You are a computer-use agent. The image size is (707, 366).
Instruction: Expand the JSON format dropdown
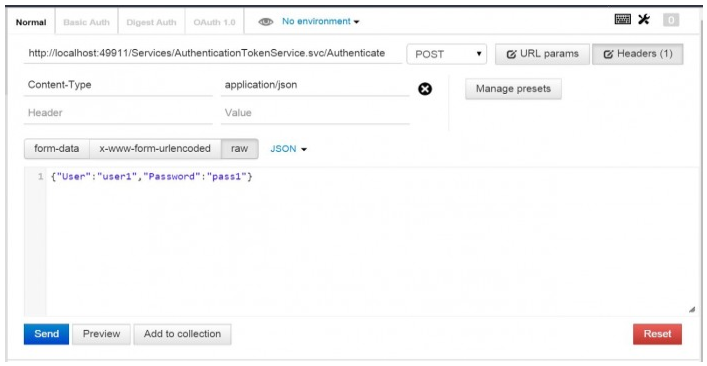click(289, 149)
